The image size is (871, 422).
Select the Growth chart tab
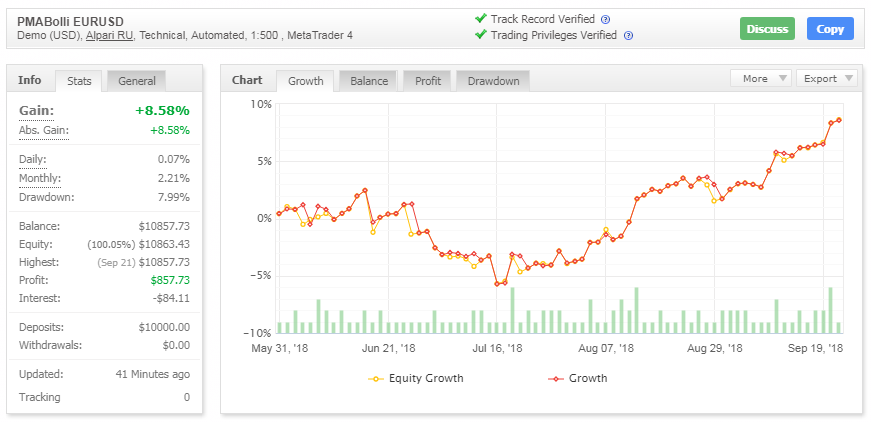pos(306,81)
